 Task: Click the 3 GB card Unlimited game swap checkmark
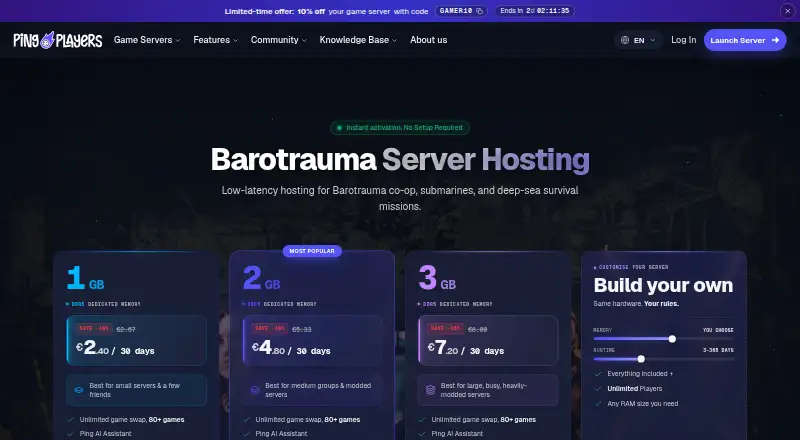pos(422,420)
